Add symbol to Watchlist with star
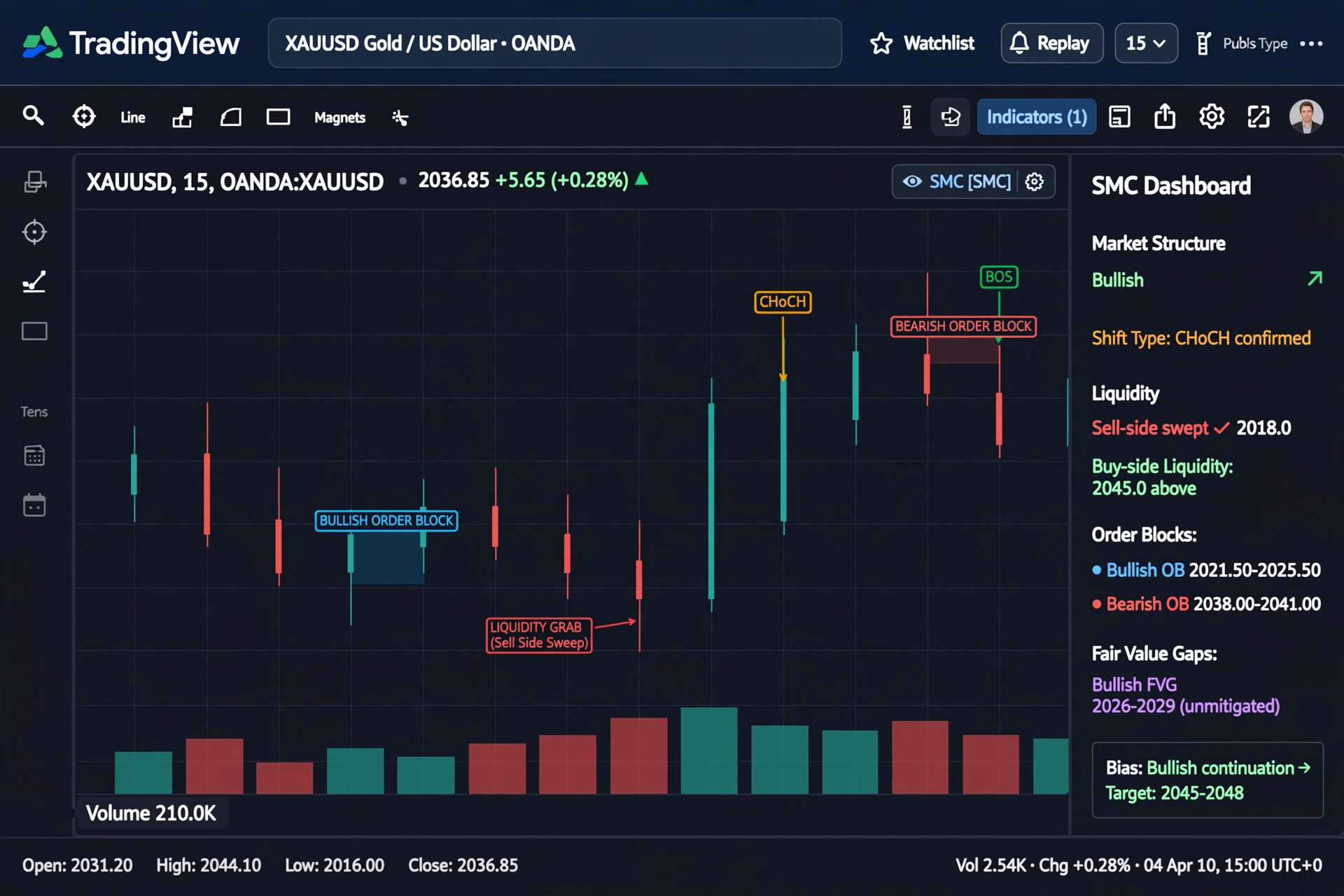1344x896 pixels. pos(922,43)
